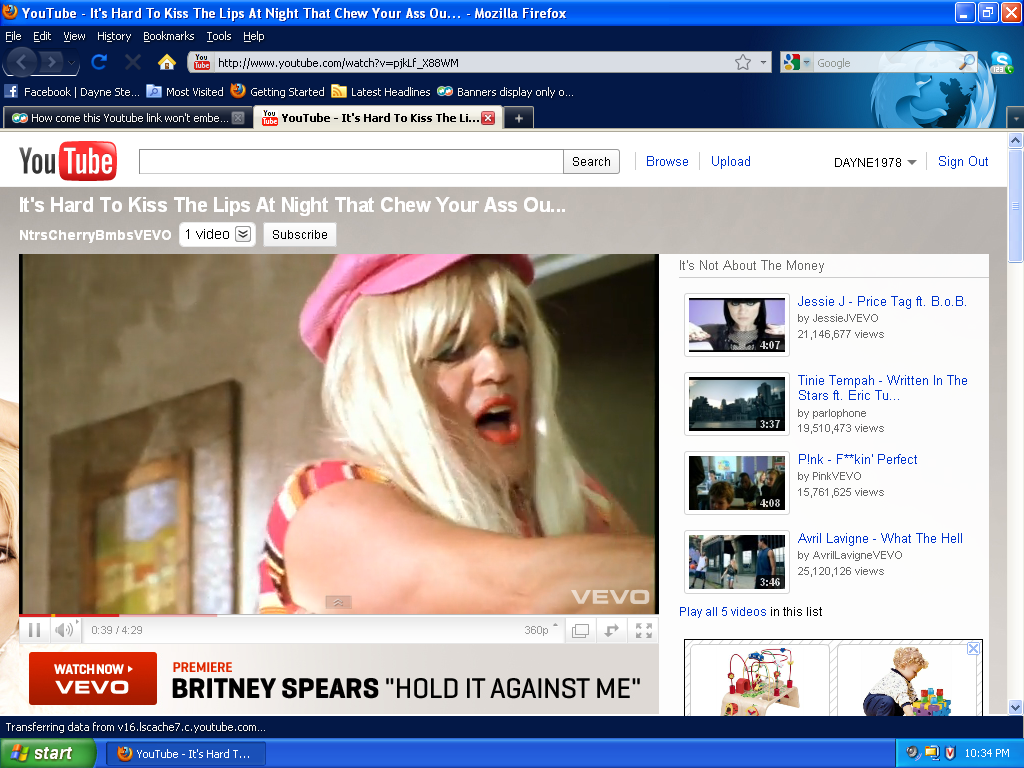Image resolution: width=1024 pixels, height=768 pixels.
Task: Click the pop-out video window icon
Action: click(x=580, y=630)
